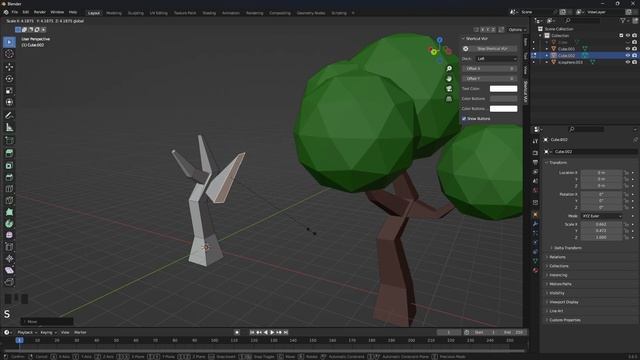Select the Extrude Region tool

point(9,153)
